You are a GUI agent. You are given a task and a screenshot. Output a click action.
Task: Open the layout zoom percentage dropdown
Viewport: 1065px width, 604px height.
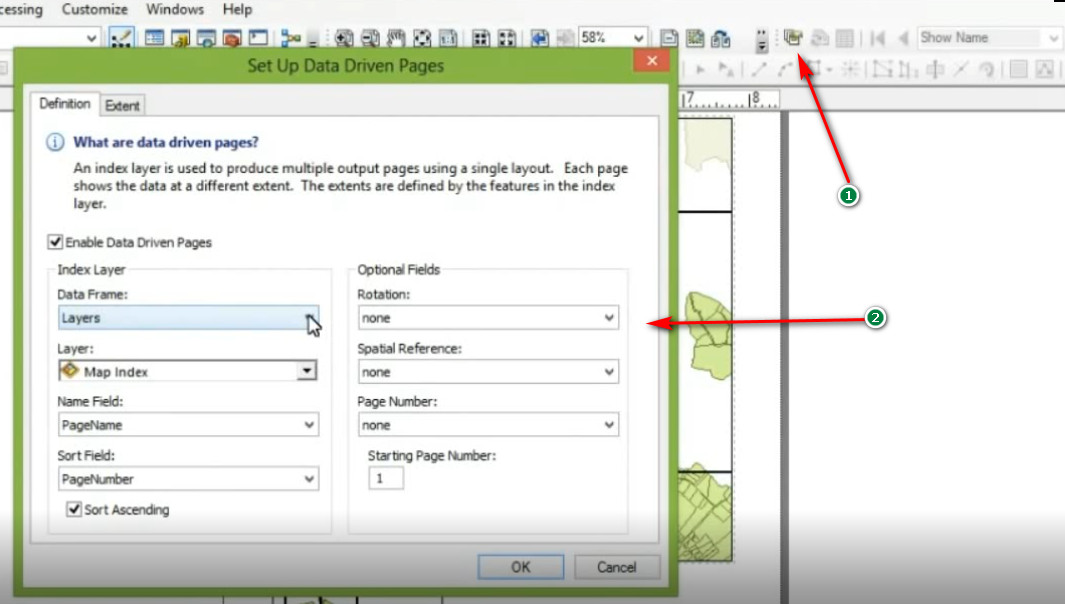(x=638, y=38)
